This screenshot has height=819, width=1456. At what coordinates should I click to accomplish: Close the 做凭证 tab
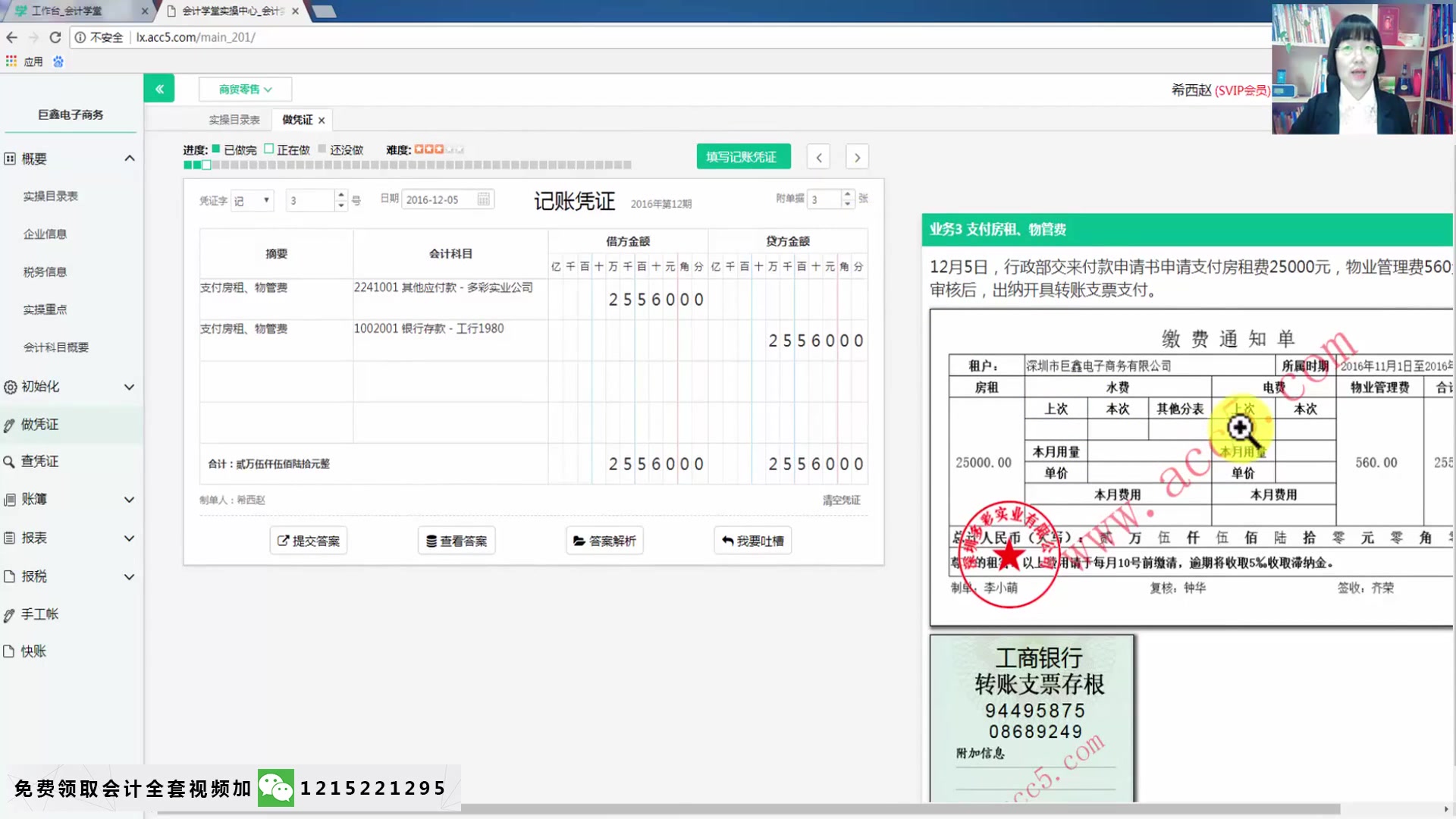(322, 119)
